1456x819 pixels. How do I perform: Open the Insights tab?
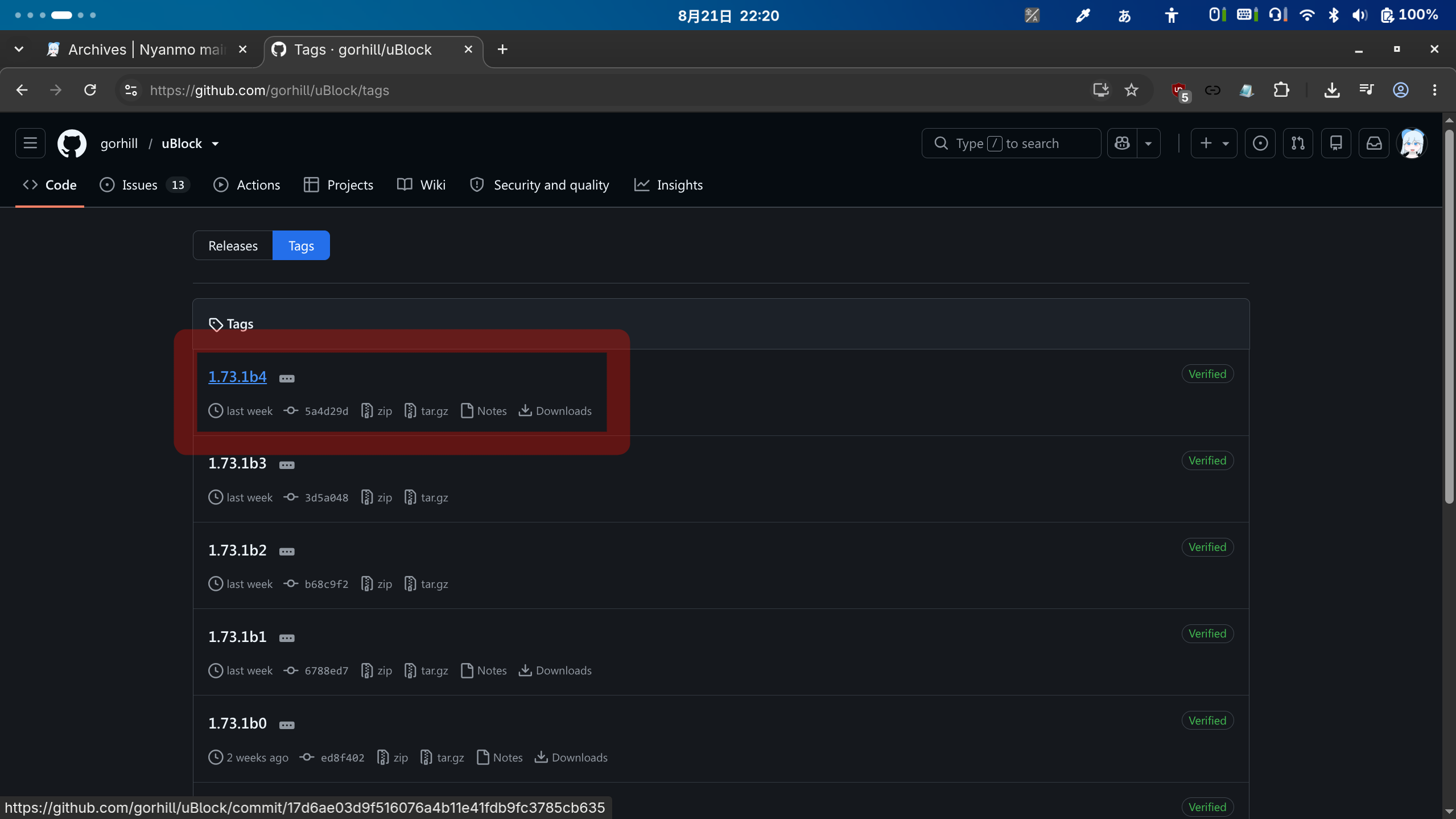point(669,185)
